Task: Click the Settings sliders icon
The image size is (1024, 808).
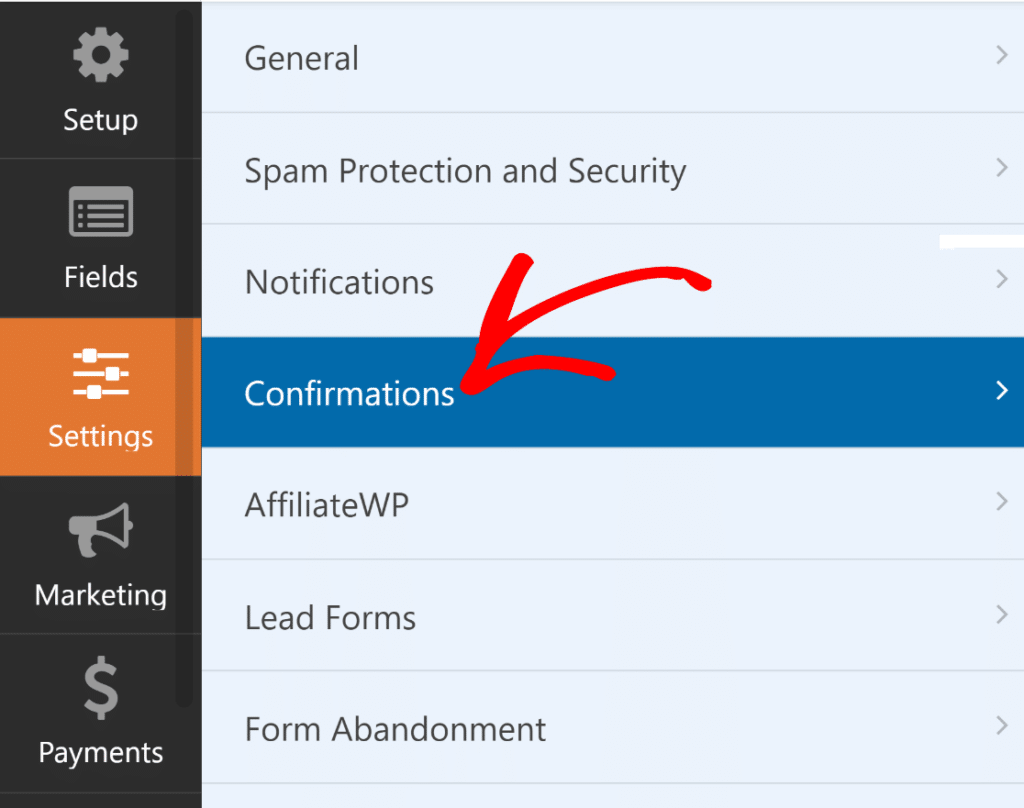Action: (x=100, y=373)
